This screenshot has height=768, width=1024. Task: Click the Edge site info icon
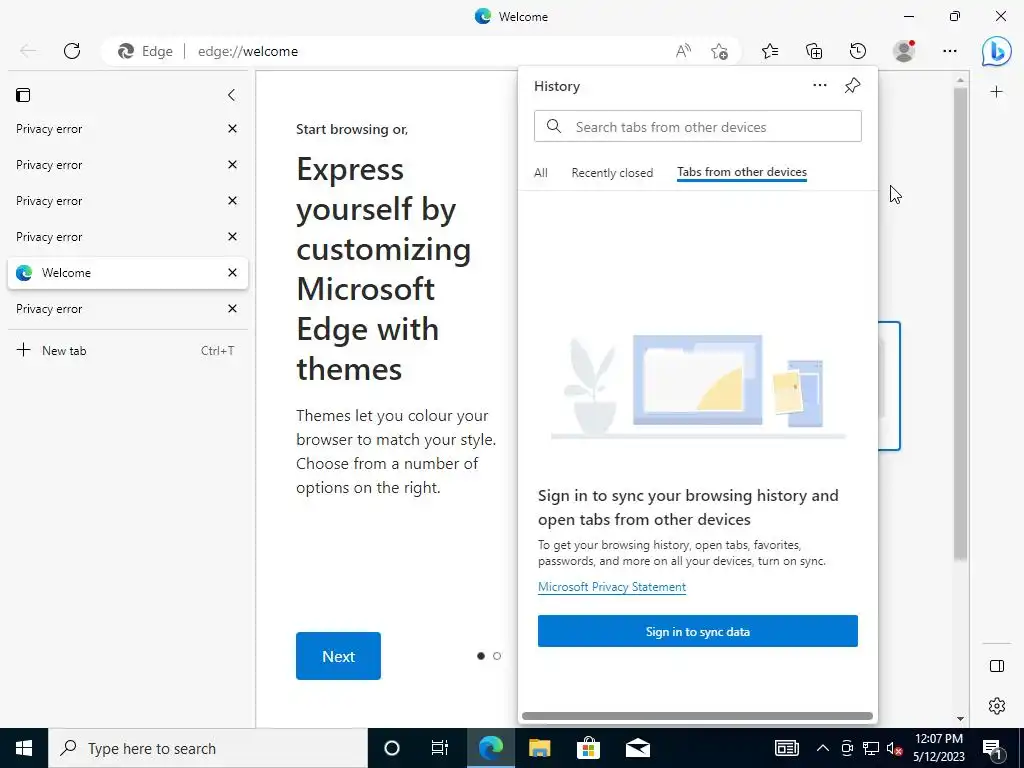126,51
